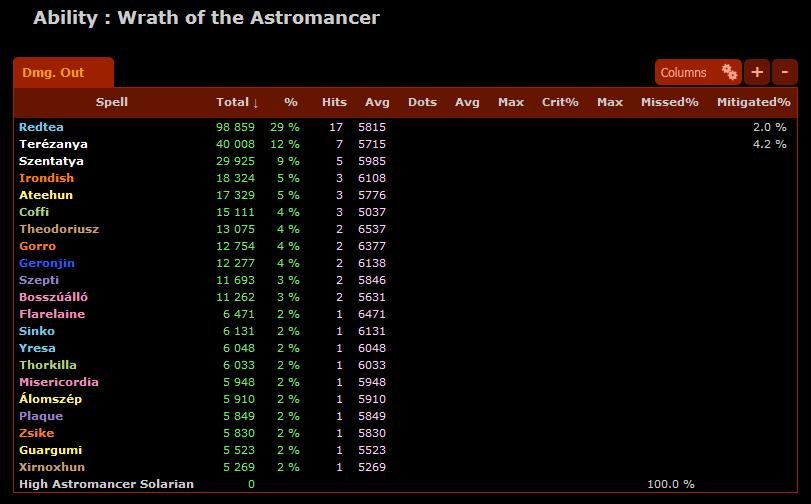Select the Bosszúálló player name
The width and height of the screenshot is (811, 504).
pyautogui.click(x=52, y=297)
